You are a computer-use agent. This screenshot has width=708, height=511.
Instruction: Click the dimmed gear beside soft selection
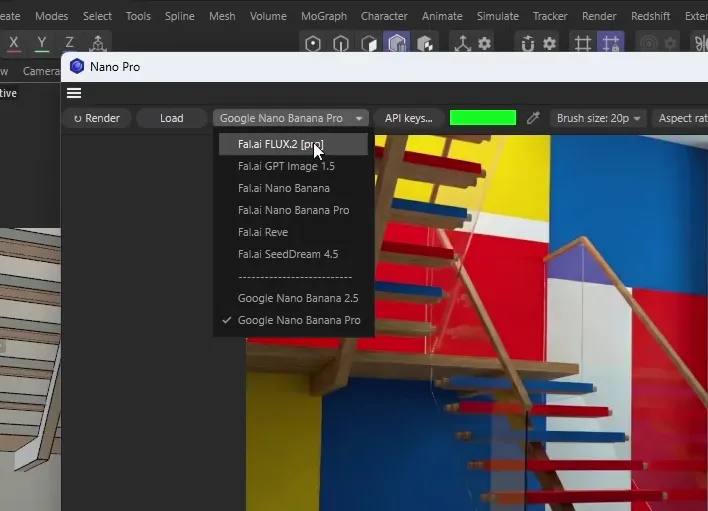671,43
